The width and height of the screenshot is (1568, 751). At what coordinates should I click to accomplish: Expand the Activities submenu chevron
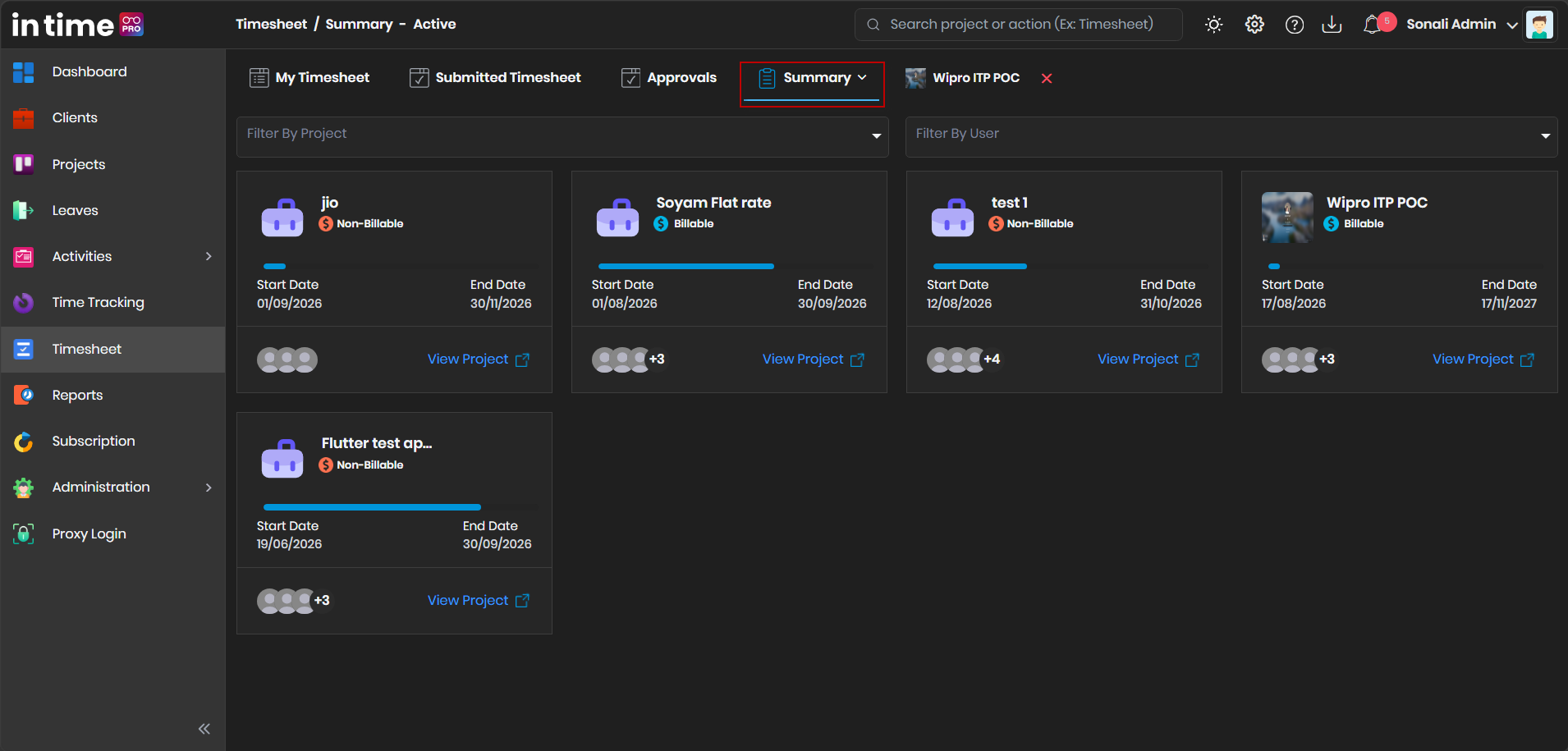[209, 256]
